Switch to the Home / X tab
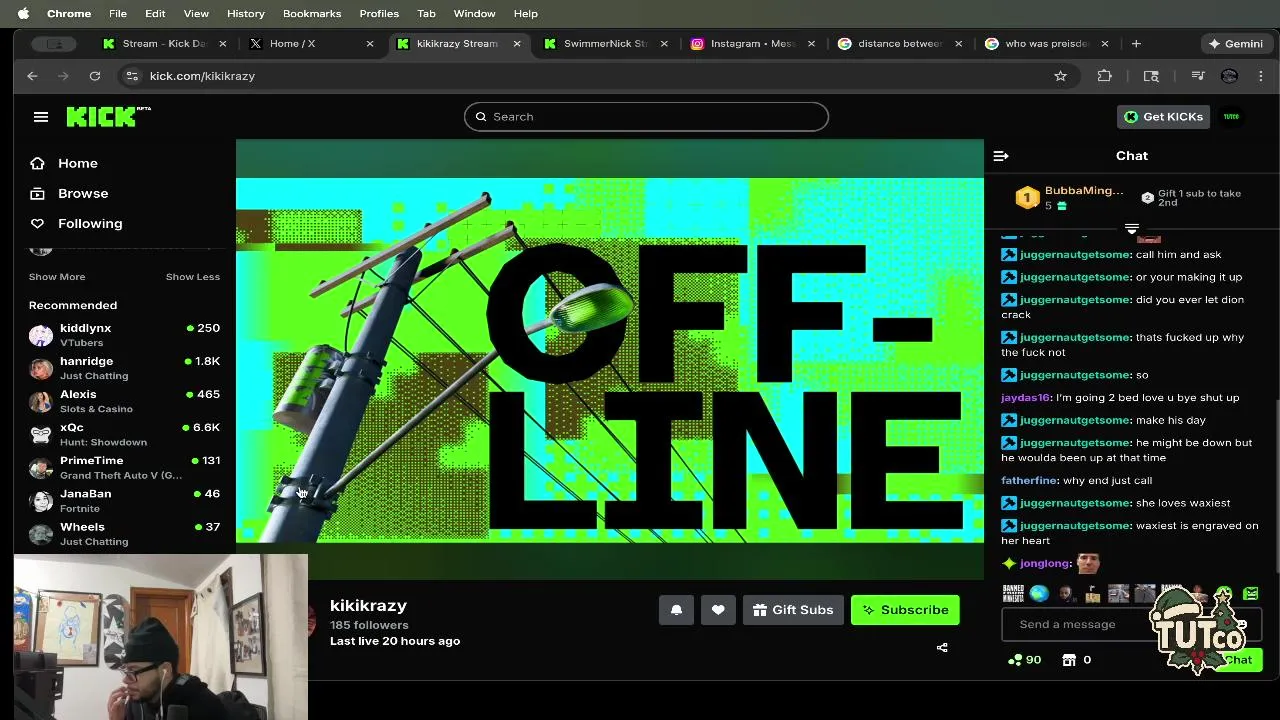1280x720 pixels. pos(310,44)
